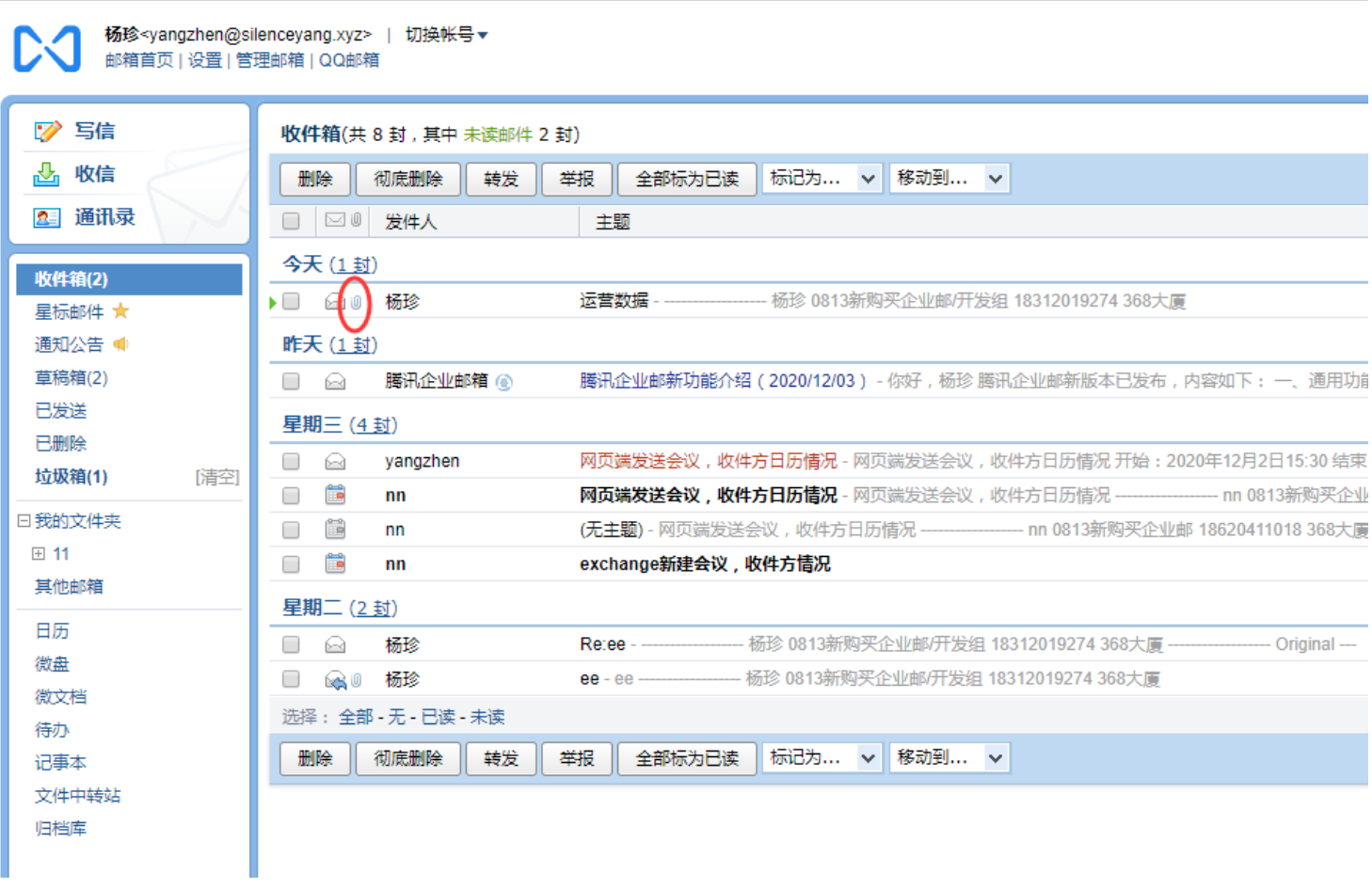Click the speaker icon next to 通知公告
Image resolution: width=1372 pixels, height=888 pixels.
coord(120,344)
